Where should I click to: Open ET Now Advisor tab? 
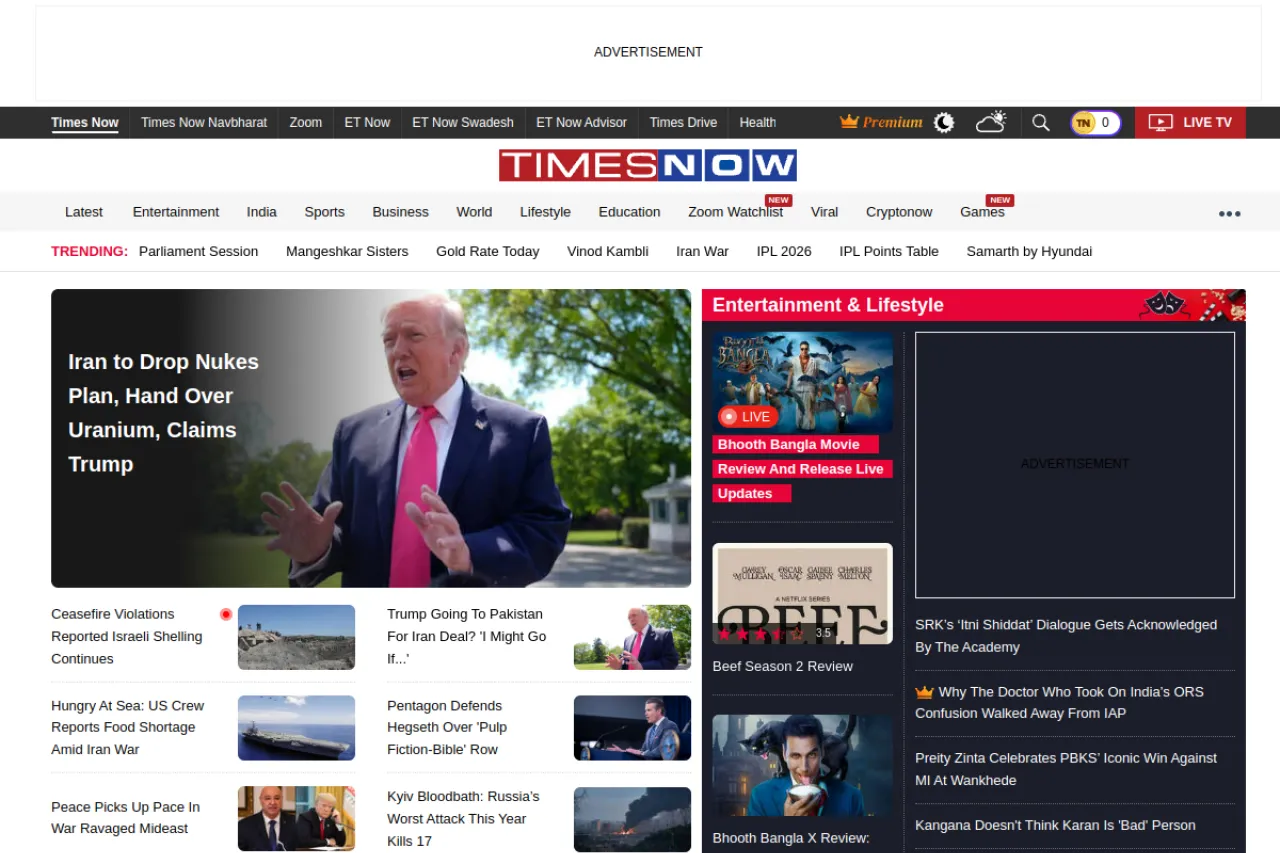(x=581, y=122)
